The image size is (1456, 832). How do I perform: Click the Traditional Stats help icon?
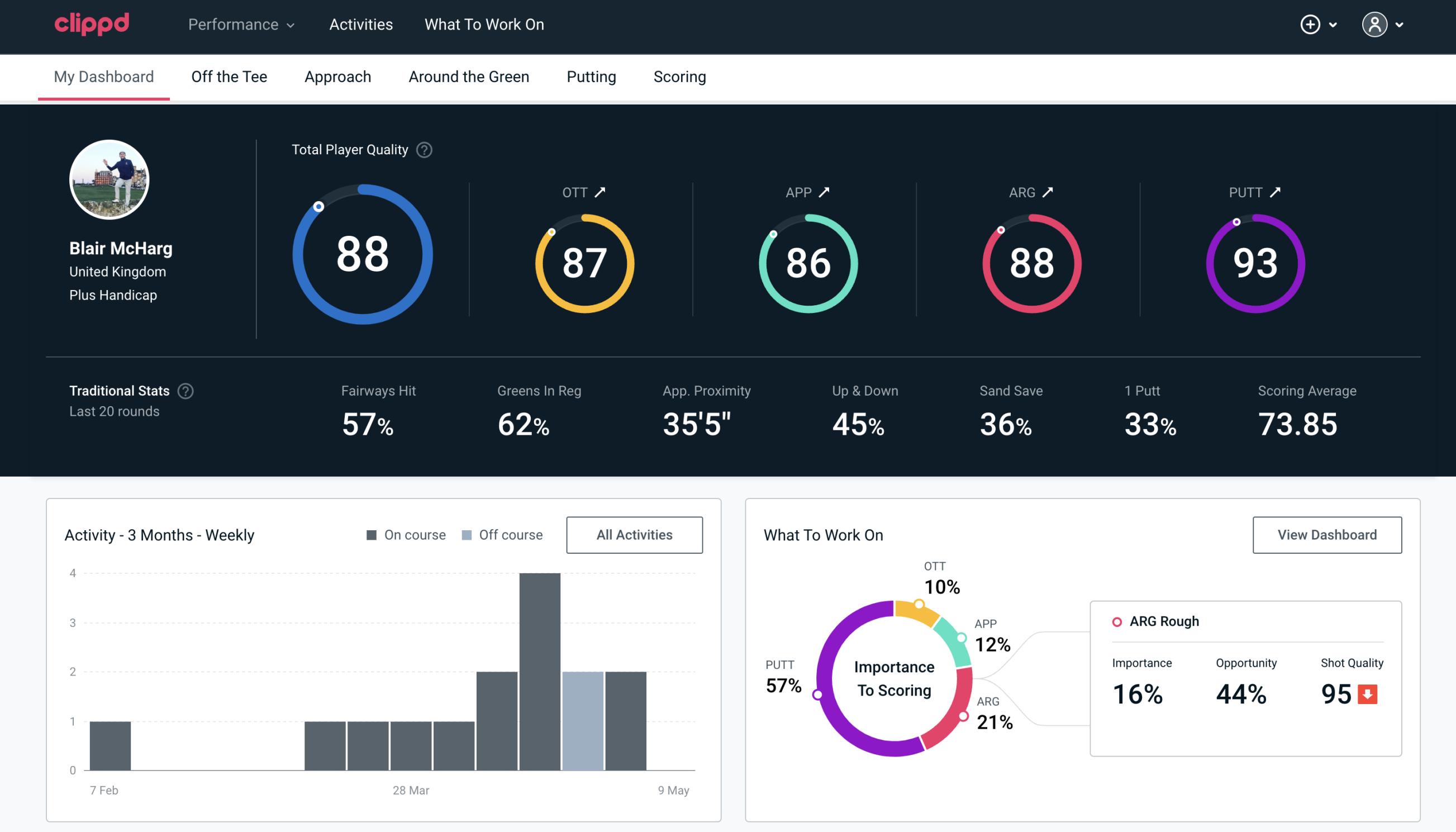(185, 390)
